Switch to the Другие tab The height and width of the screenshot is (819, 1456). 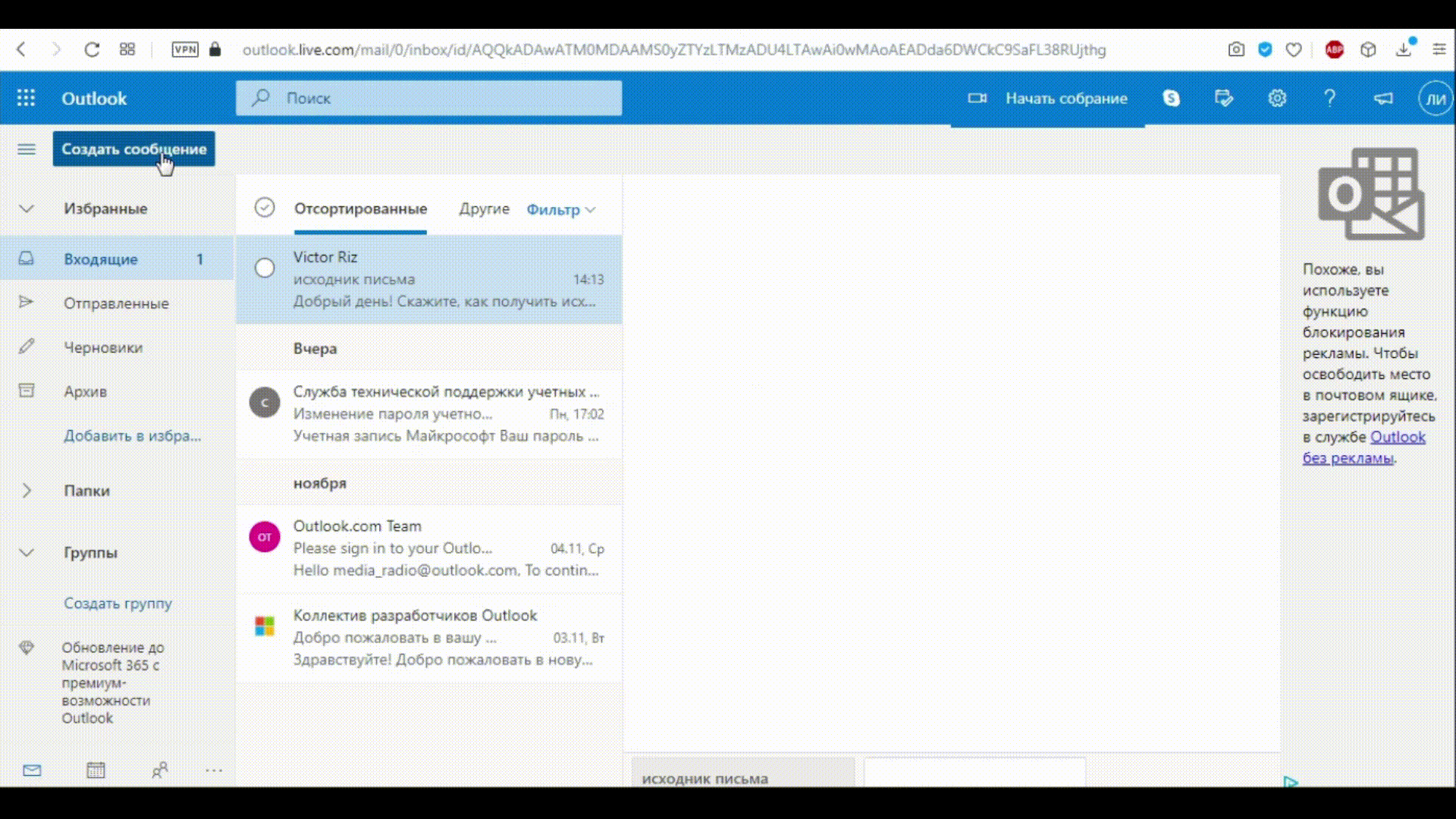(x=484, y=209)
